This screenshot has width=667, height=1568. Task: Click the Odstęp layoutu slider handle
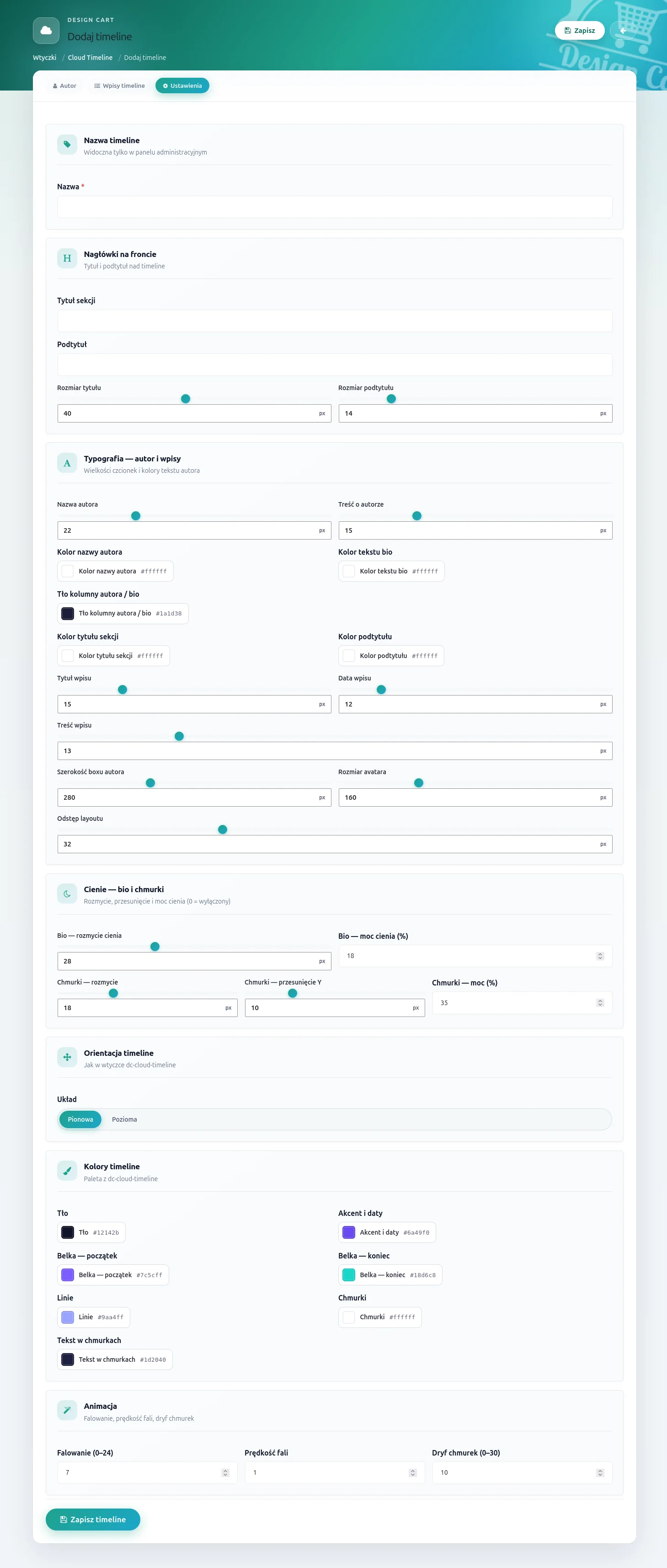223,829
